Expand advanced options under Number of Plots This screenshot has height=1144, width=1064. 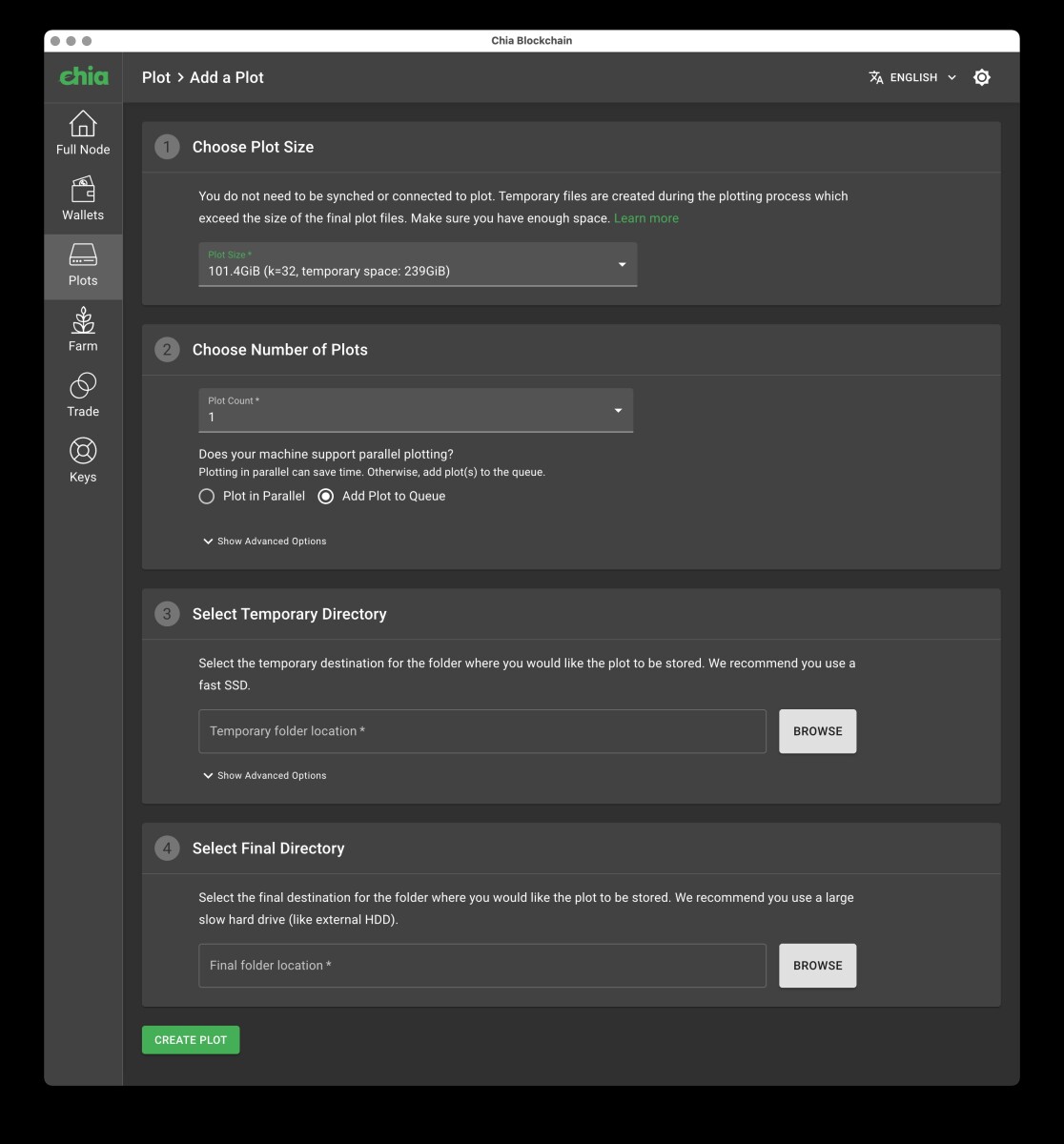pyautogui.click(x=264, y=541)
